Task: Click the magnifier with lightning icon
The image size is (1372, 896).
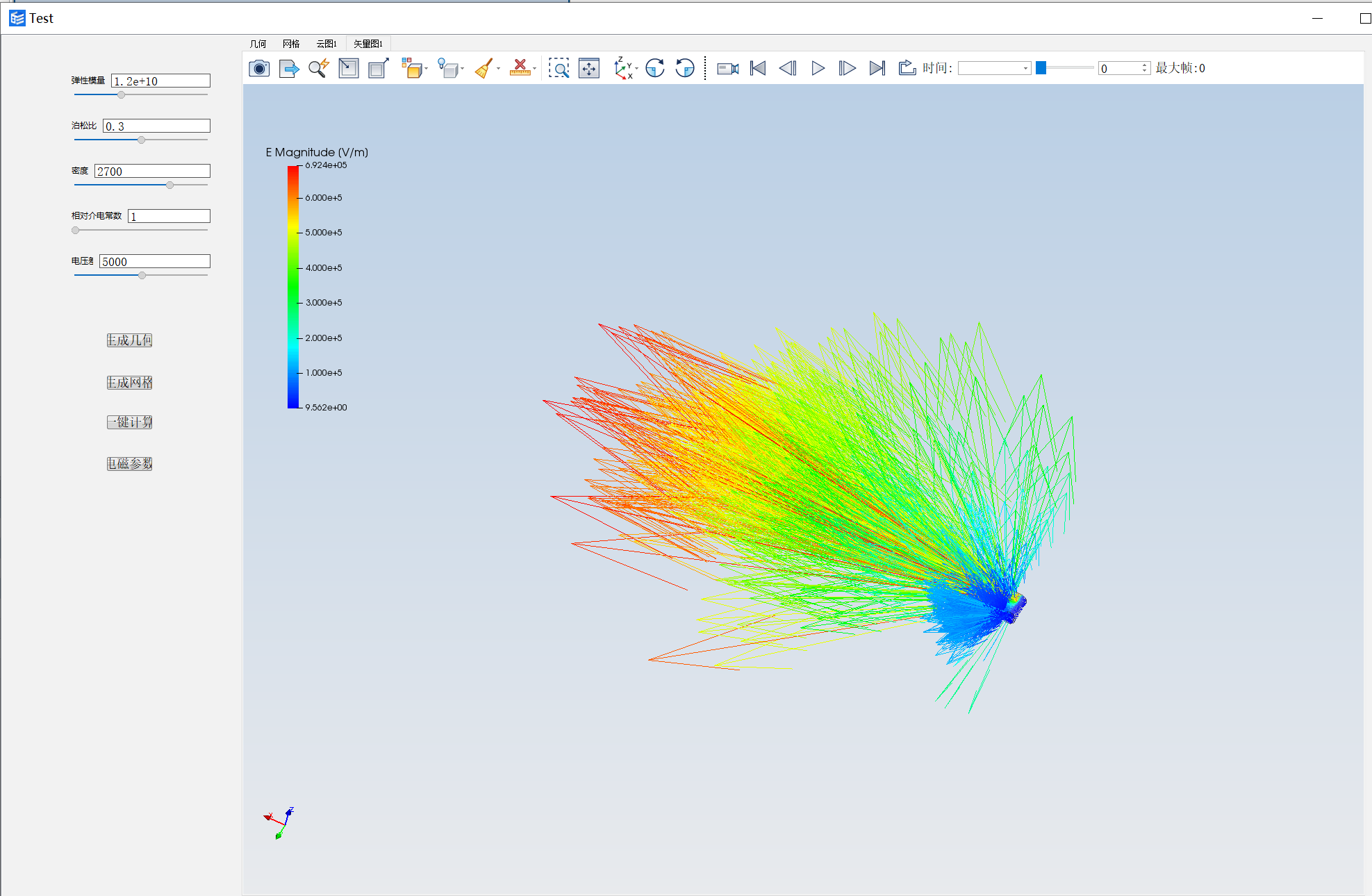Action: [x=319, y=68]
